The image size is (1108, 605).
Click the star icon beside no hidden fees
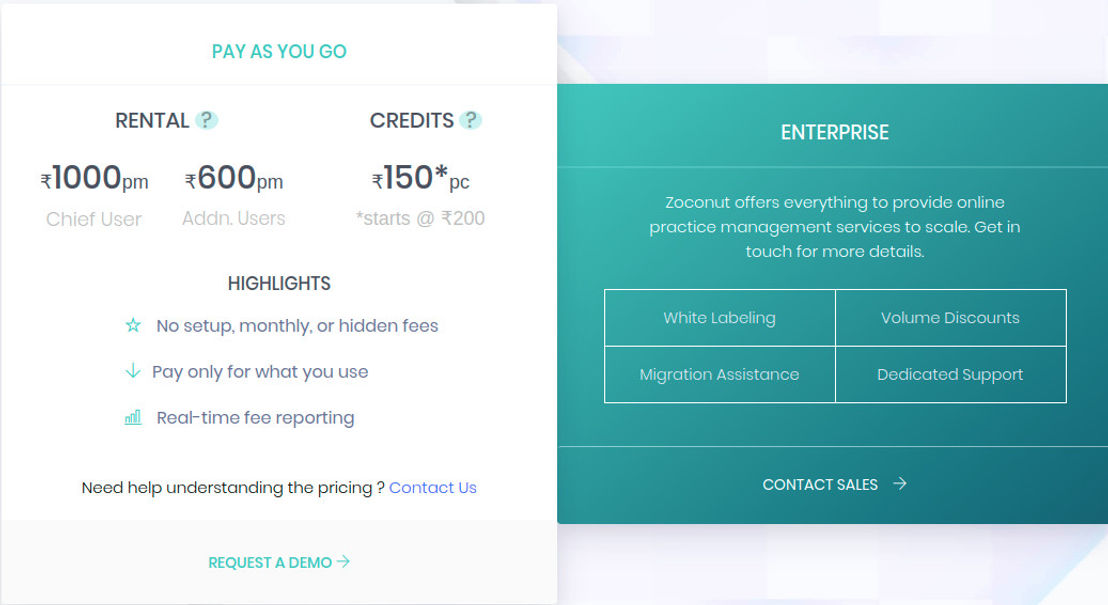coord(133,325)
